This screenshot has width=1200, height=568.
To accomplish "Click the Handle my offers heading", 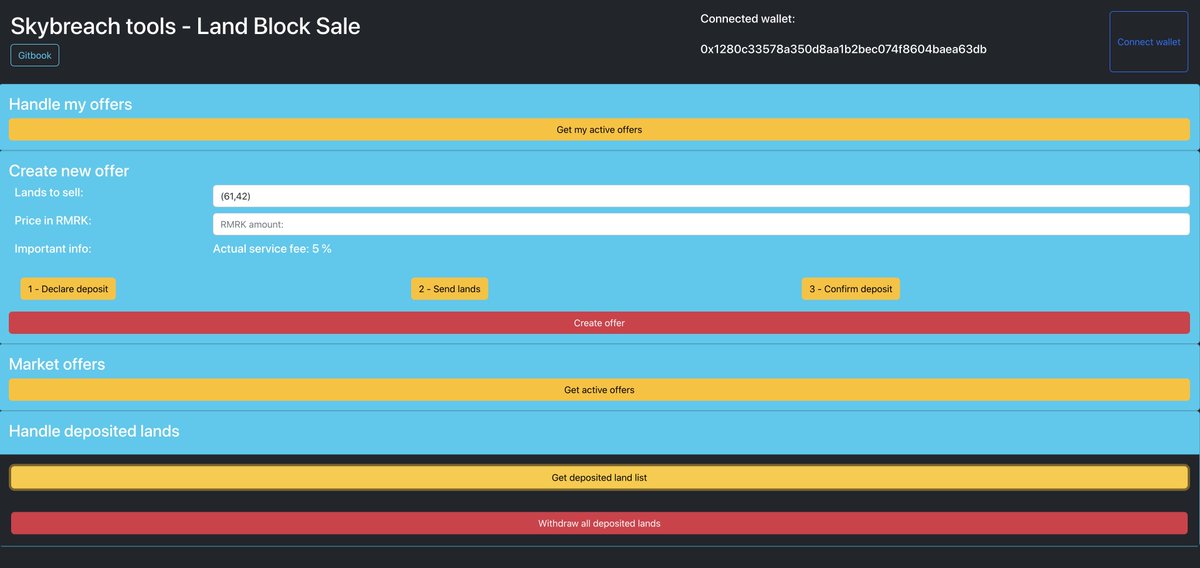I will 70,104.
